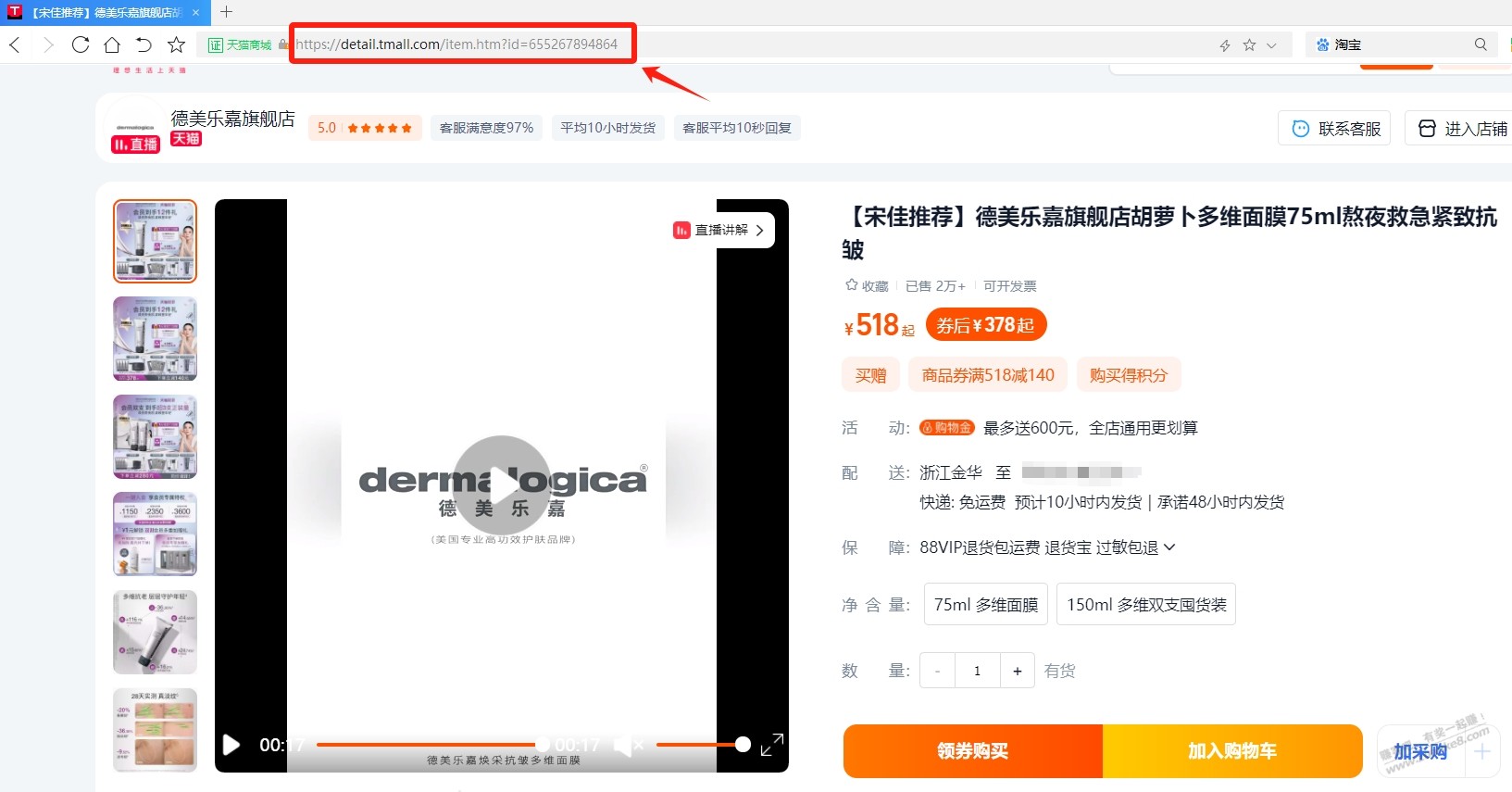1512x792 pixels.
Task: Open the browser home page
Action: coord(112,44)
